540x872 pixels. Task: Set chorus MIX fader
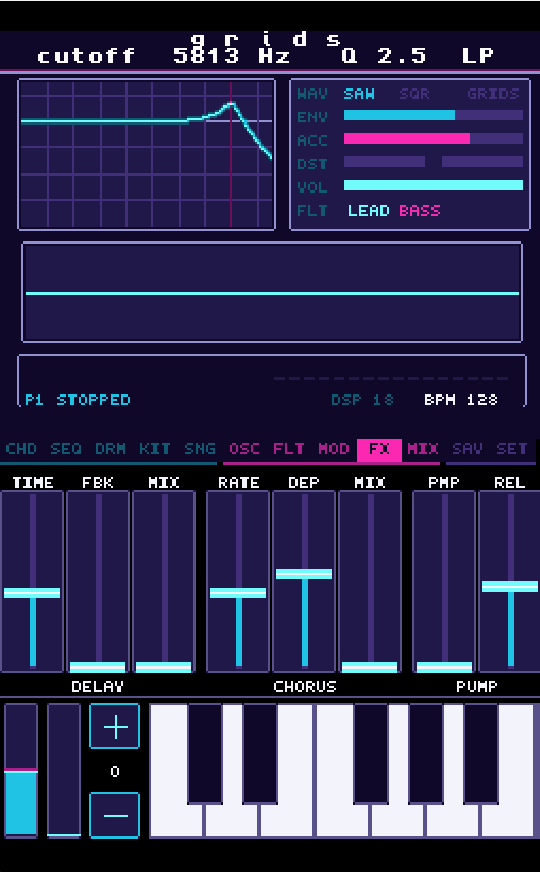pos(370,582)
